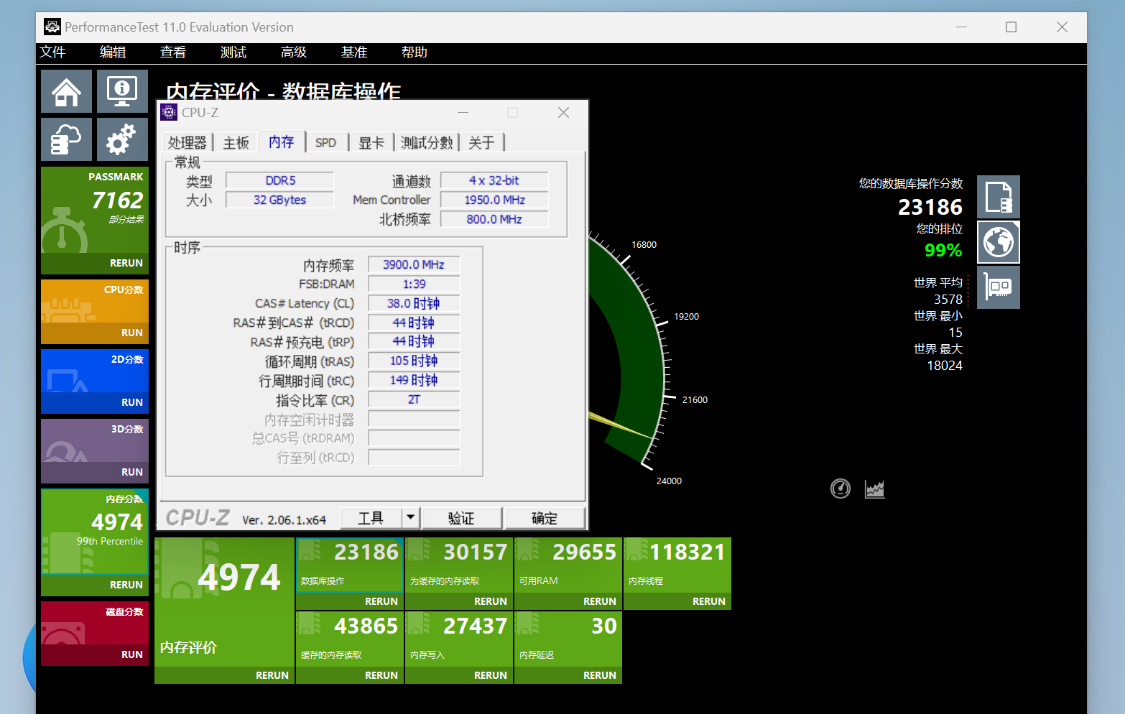1125x714 pixels.
Task: Click the CPU-Z title bar icon
Action: 169,112
